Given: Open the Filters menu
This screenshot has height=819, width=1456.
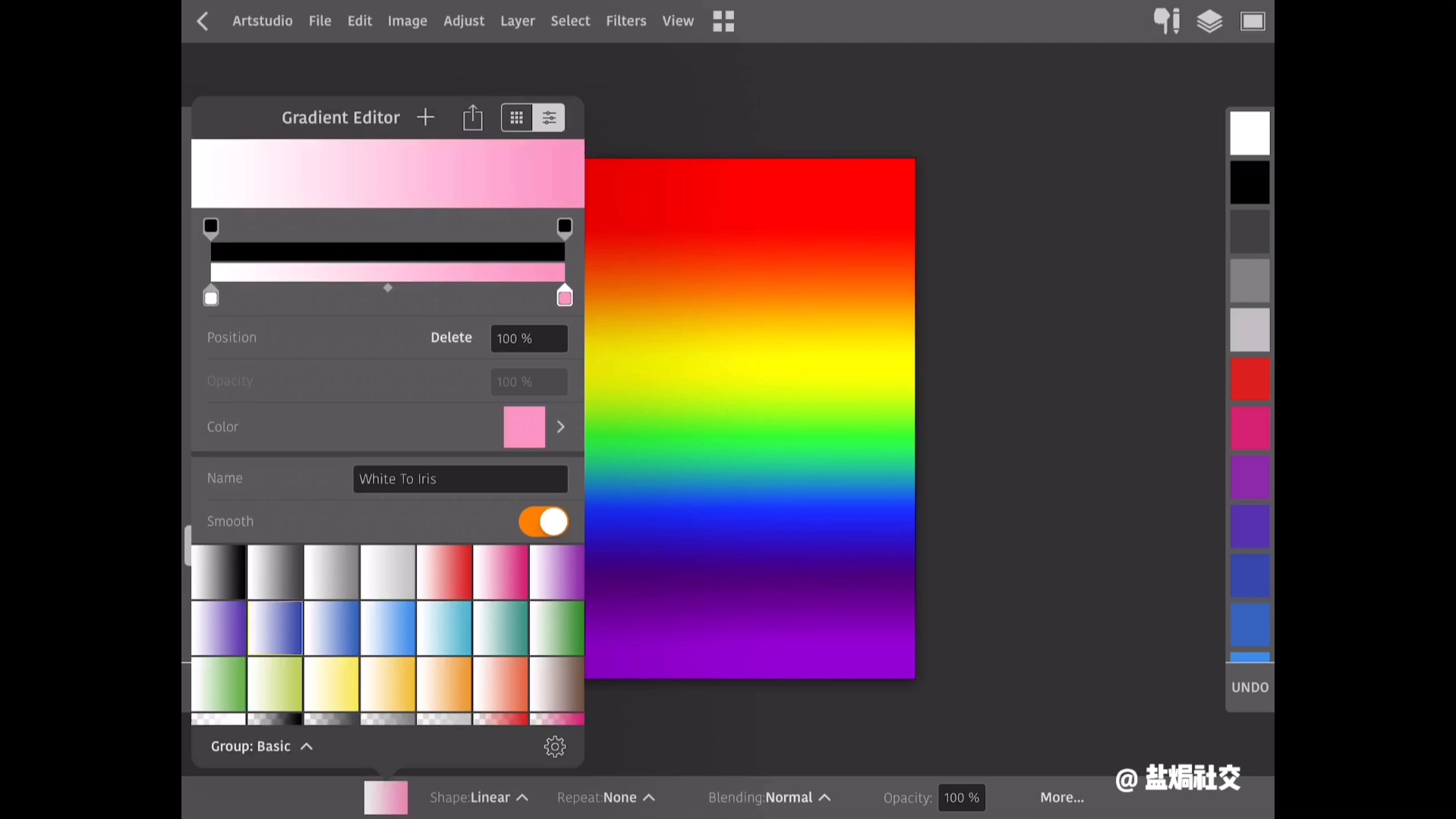Looking at the screenshot, I should pos(626,21).
